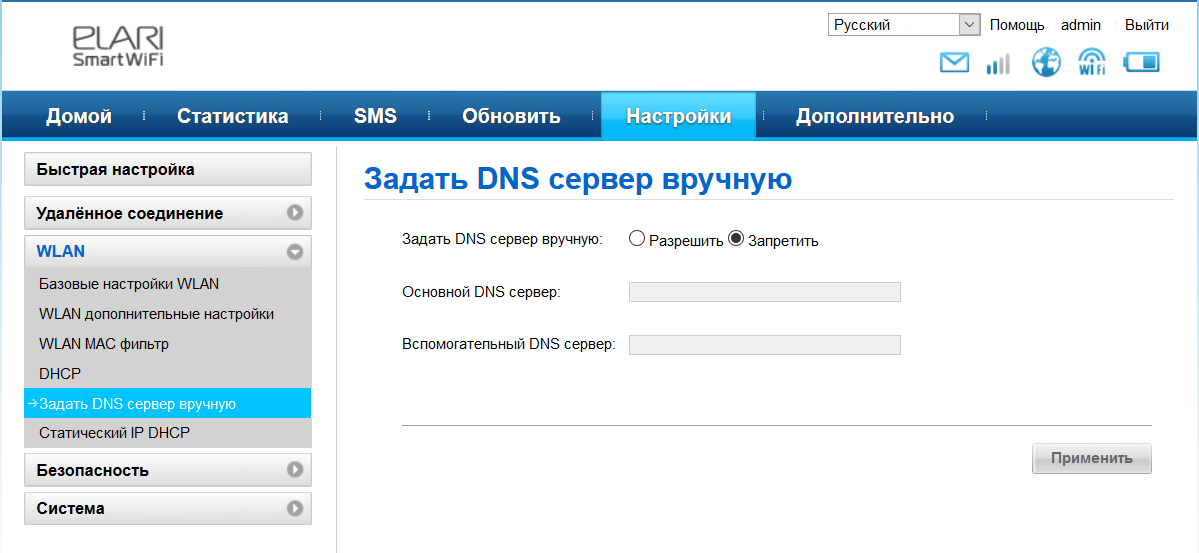
Task: Switch to the Статистика tab
Action: point(232,116)
